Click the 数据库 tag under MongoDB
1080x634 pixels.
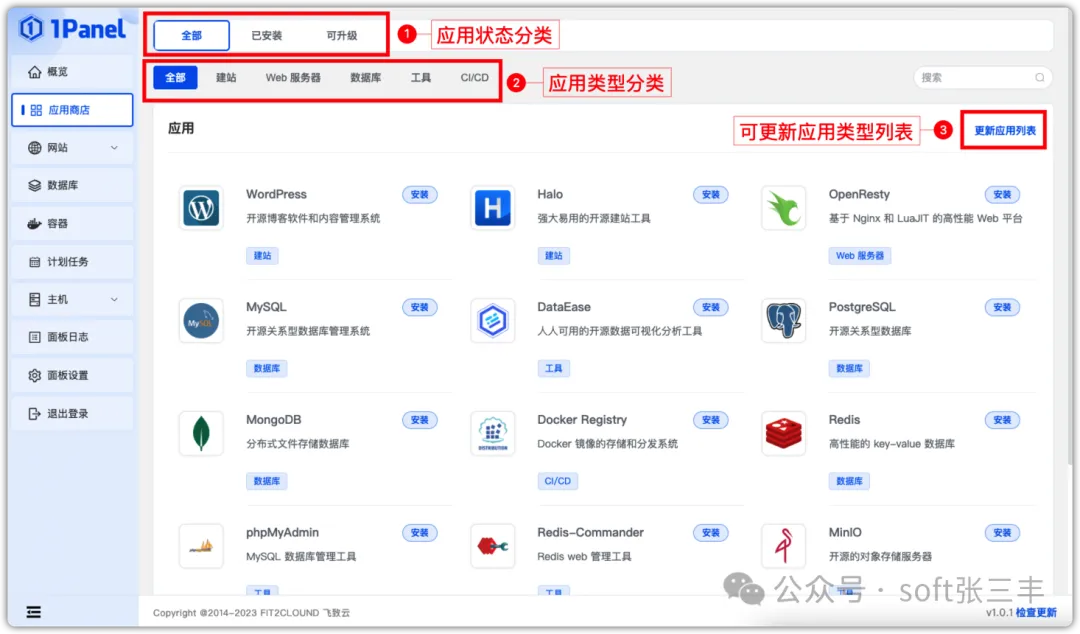pos(267,481)
